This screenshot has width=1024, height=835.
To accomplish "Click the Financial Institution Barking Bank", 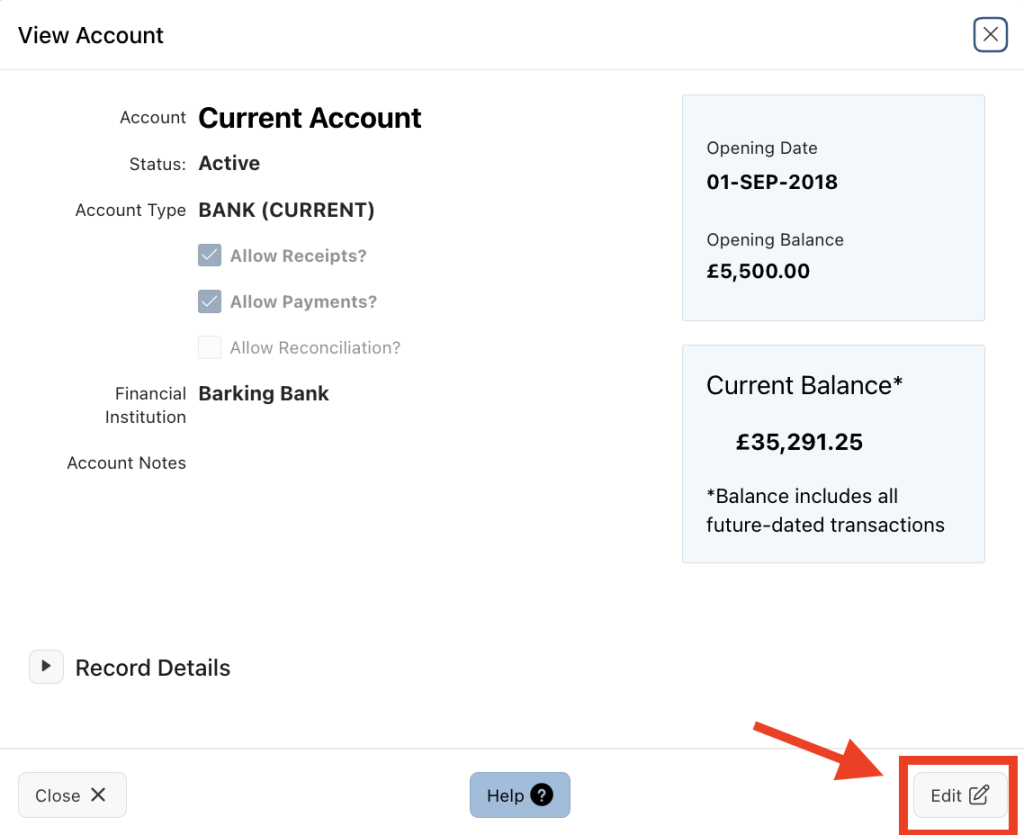I will coord(263,393).
